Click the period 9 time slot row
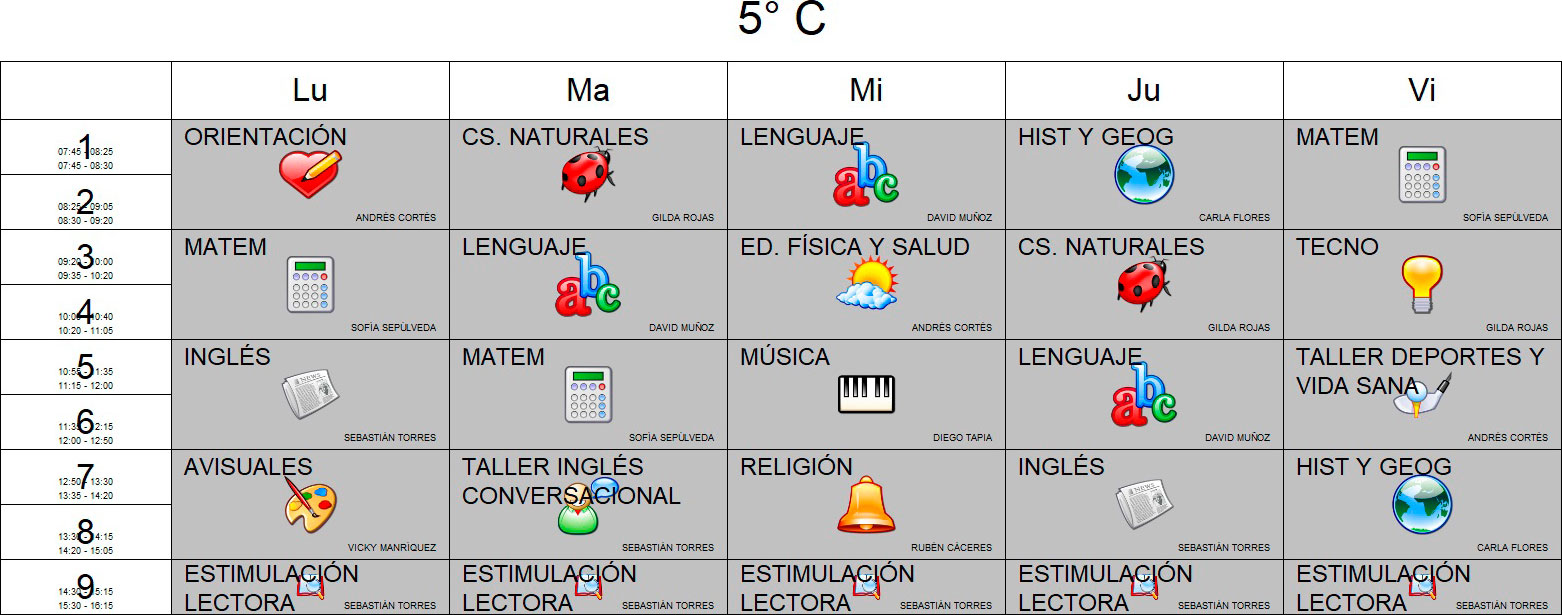 click(x=86, y=587)
